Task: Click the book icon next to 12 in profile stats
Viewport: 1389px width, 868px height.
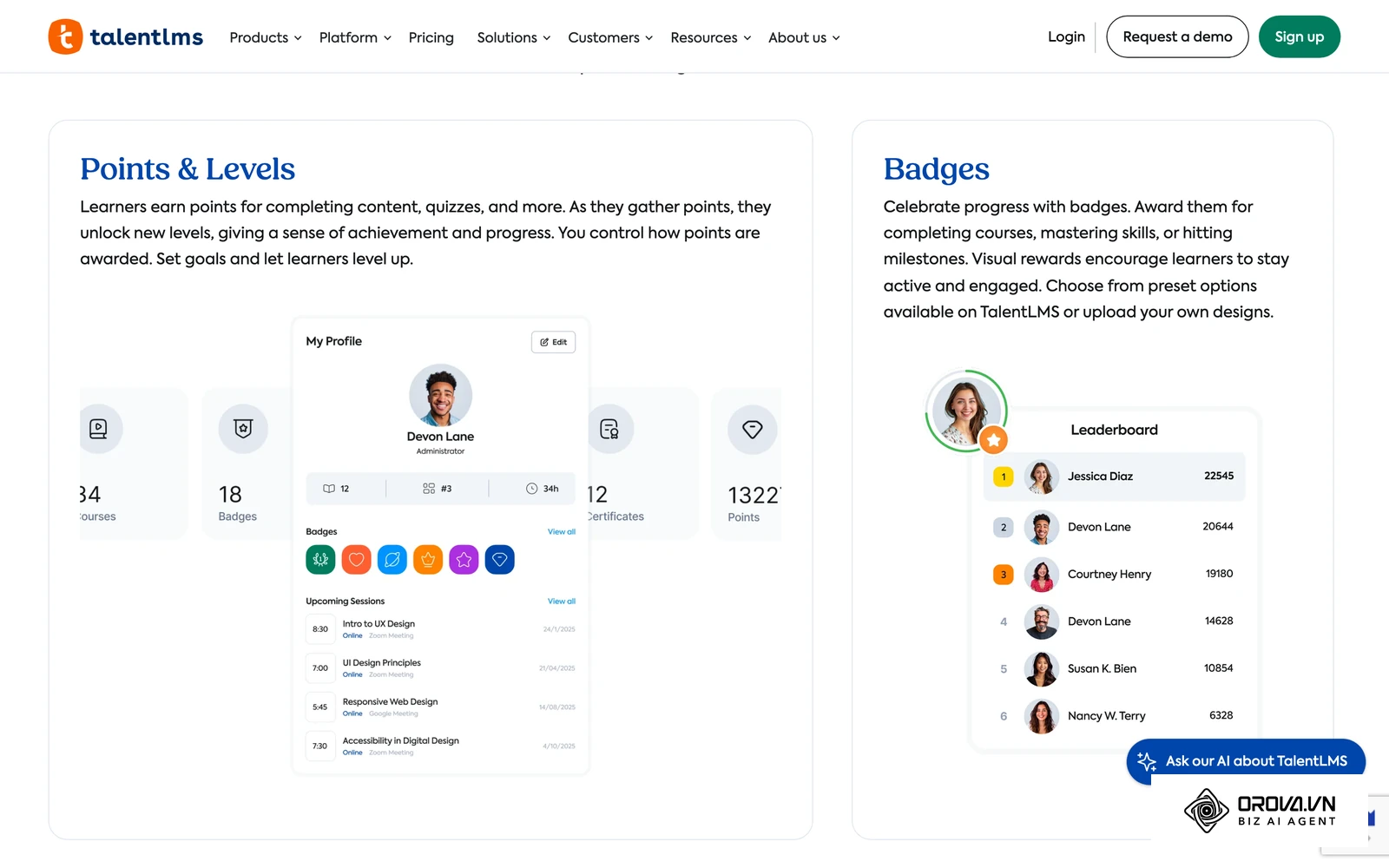Action: pyautogui.click(x=329, y=489)
